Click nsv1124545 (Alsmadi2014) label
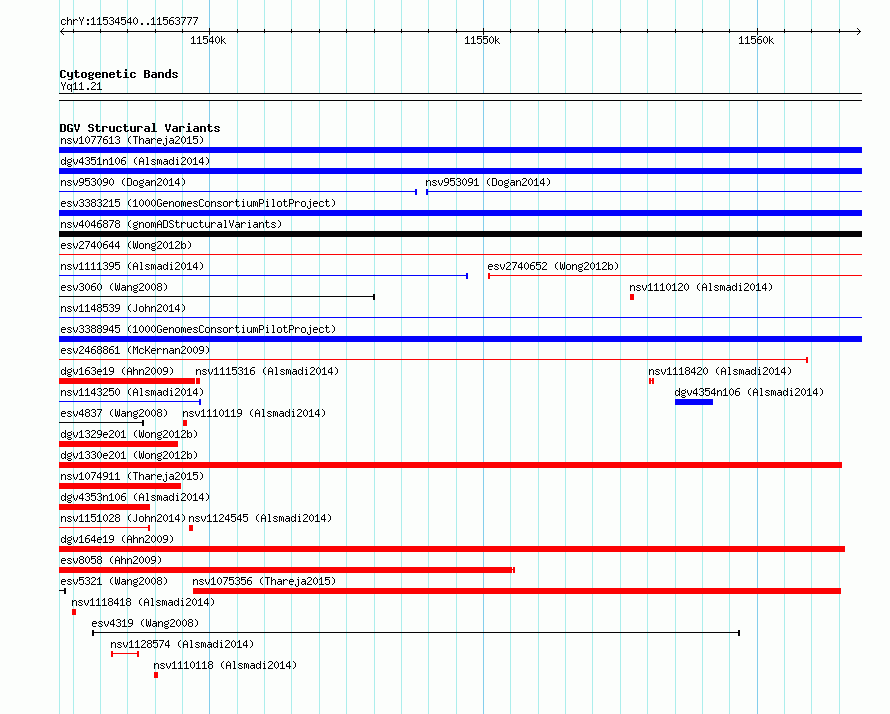The width and height of the screenshot is (890, 714). (260, 518)
